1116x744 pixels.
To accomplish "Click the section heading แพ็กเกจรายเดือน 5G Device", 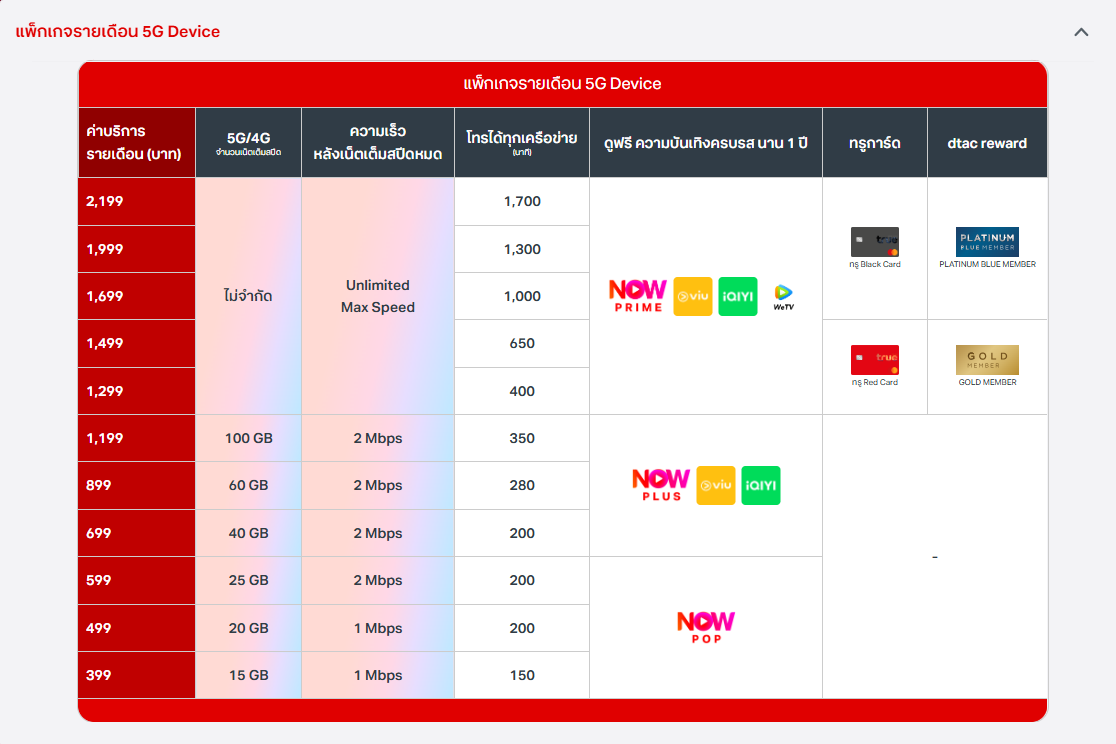I will [x=117, y=31].
